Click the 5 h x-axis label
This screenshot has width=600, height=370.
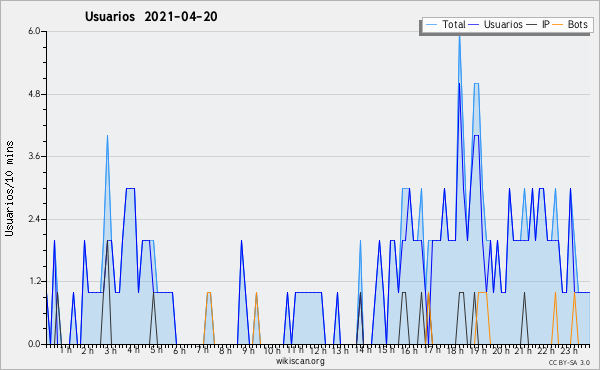pos(156,350)
